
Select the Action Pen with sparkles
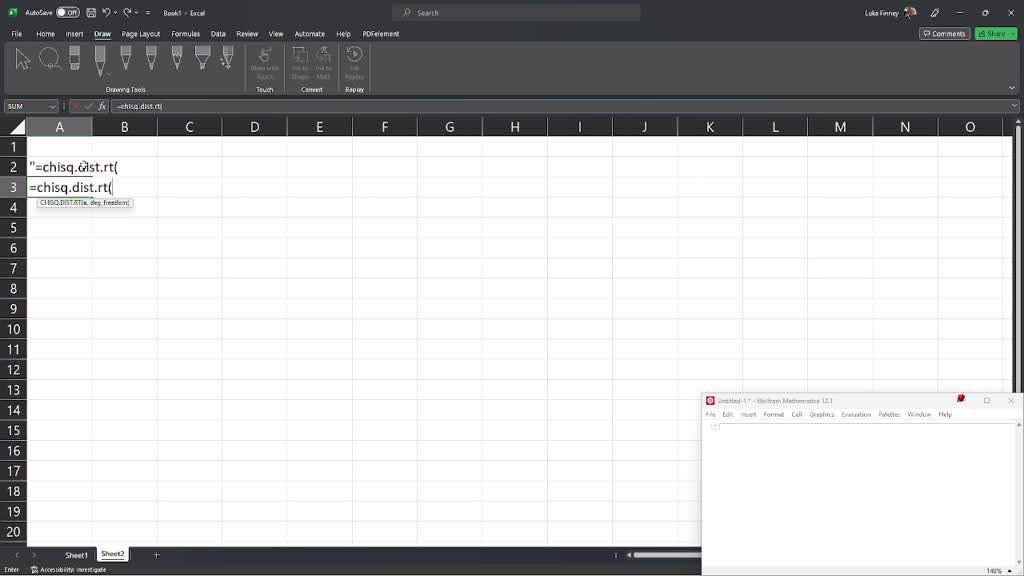coord(227,58)
